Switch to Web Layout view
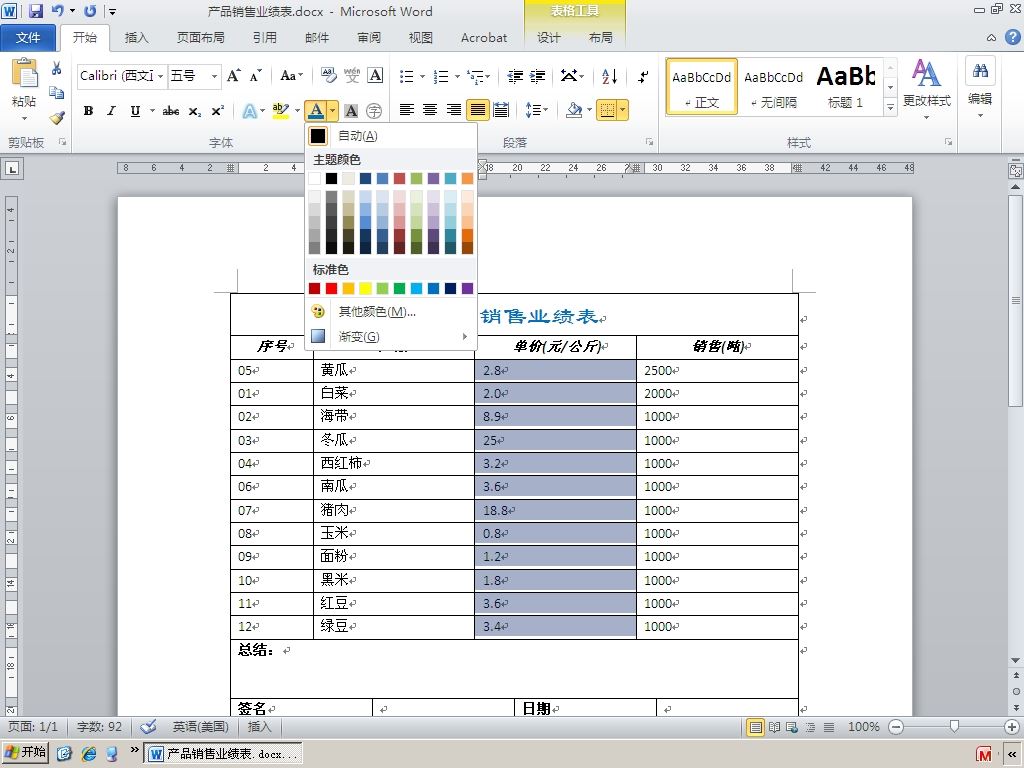Viewport: 1024px width, 768px height. point(792,727)
